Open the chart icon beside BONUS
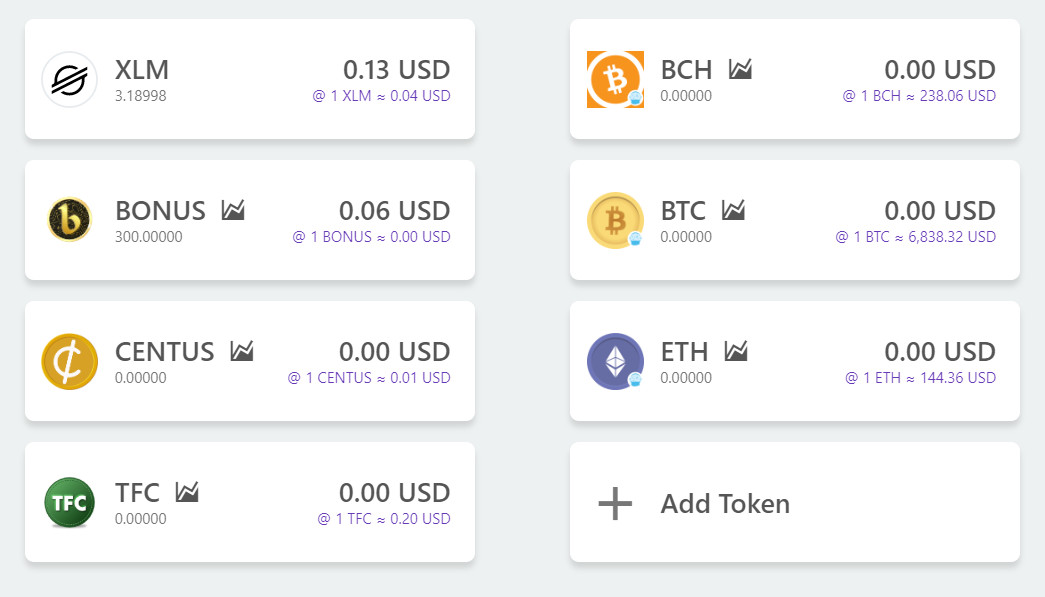This screenshot has height=597, width=1045. tap(233, 211)
